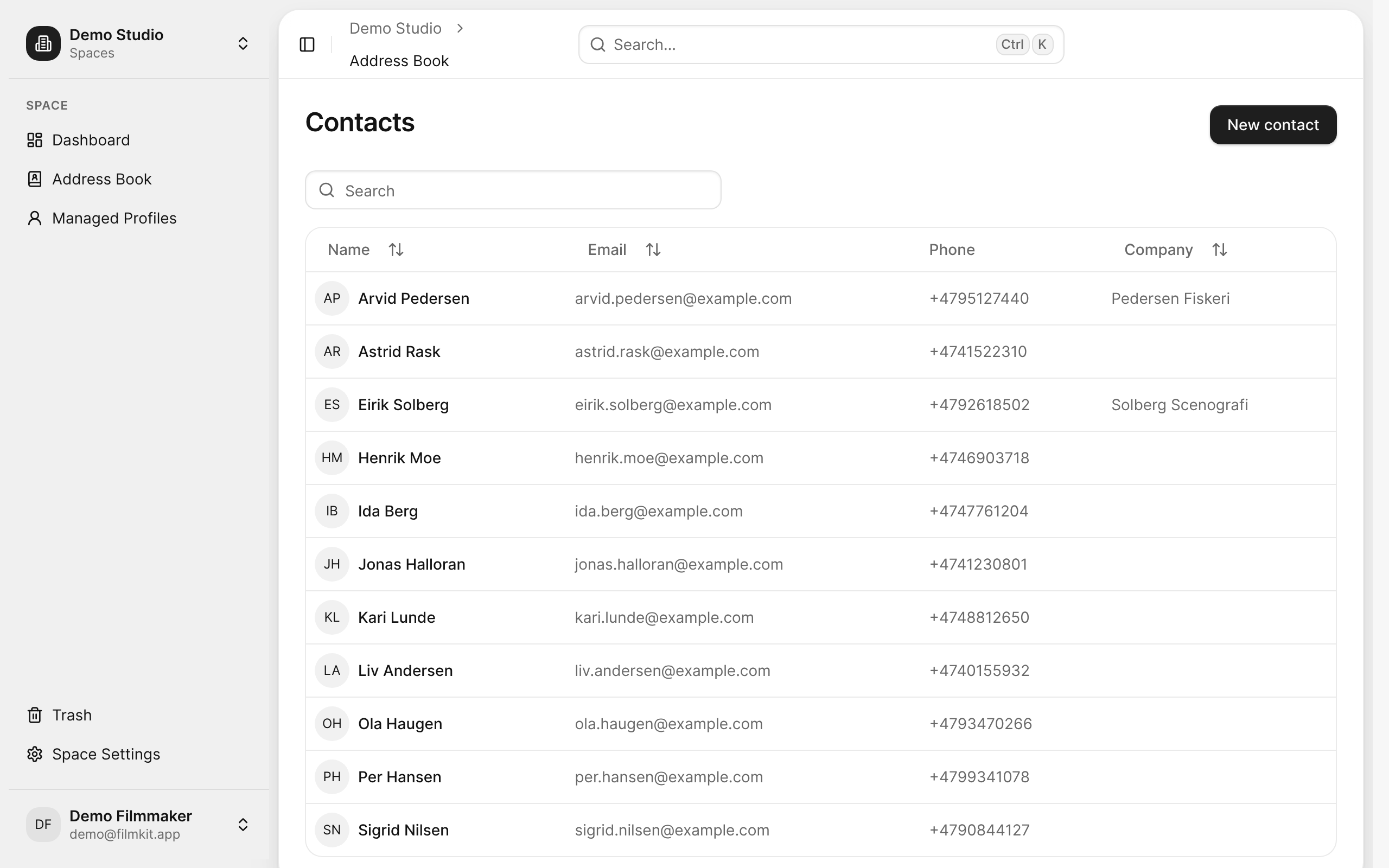Viewport: 1389px width, 868px height.
Task: Click the KL avatar for Kari Lunde
Action: (x=332, y=617)
